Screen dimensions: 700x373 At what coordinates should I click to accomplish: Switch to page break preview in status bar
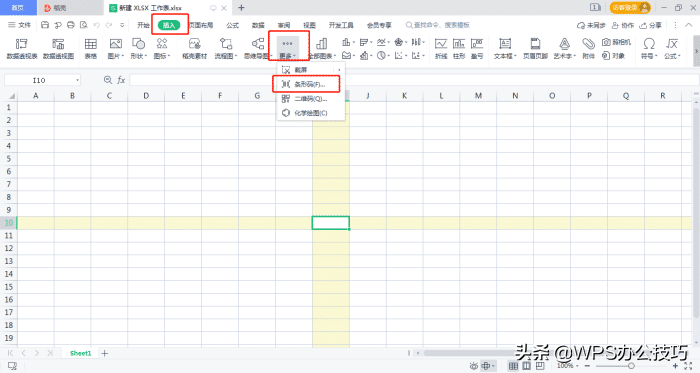[540, 366]
